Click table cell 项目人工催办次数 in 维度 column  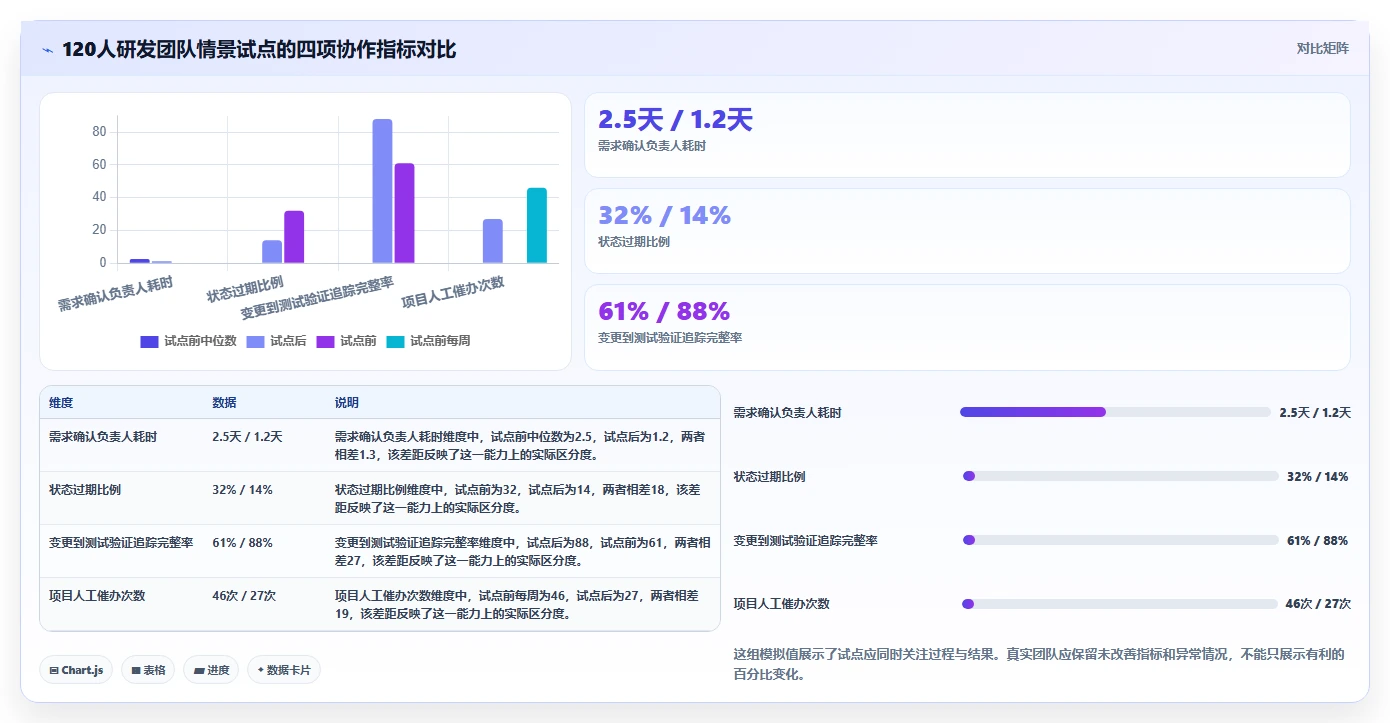(97, 596)
